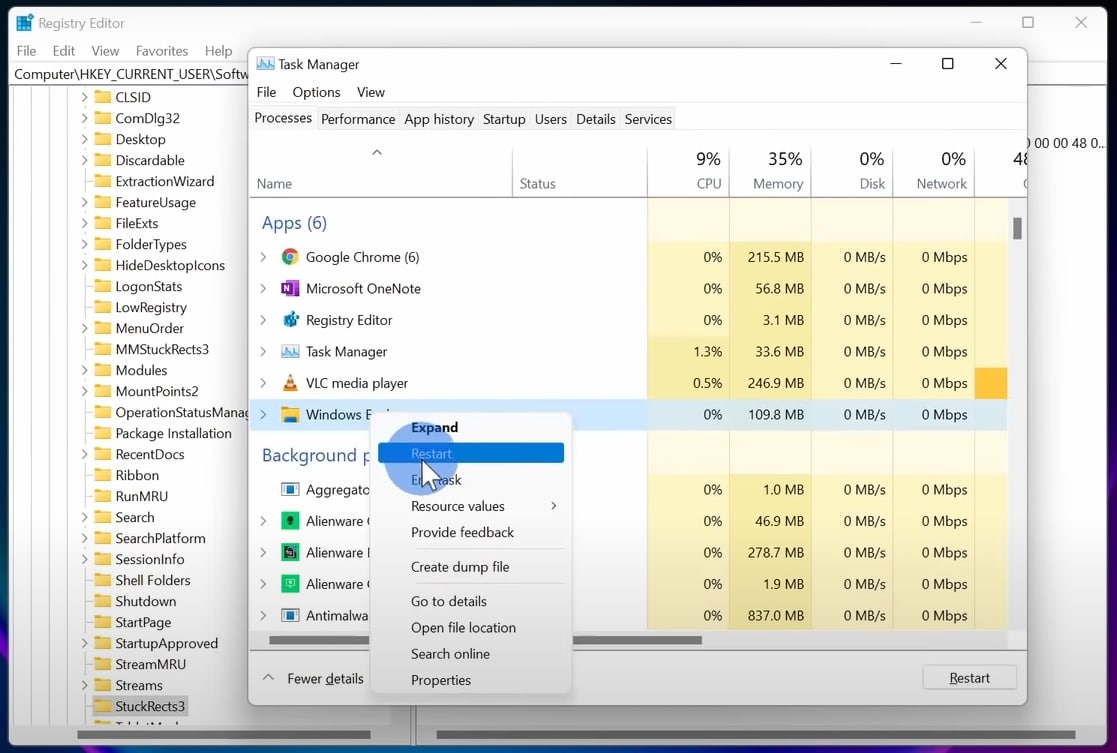Open the Services tab
Screen dimensions: 1117x753
648,119
